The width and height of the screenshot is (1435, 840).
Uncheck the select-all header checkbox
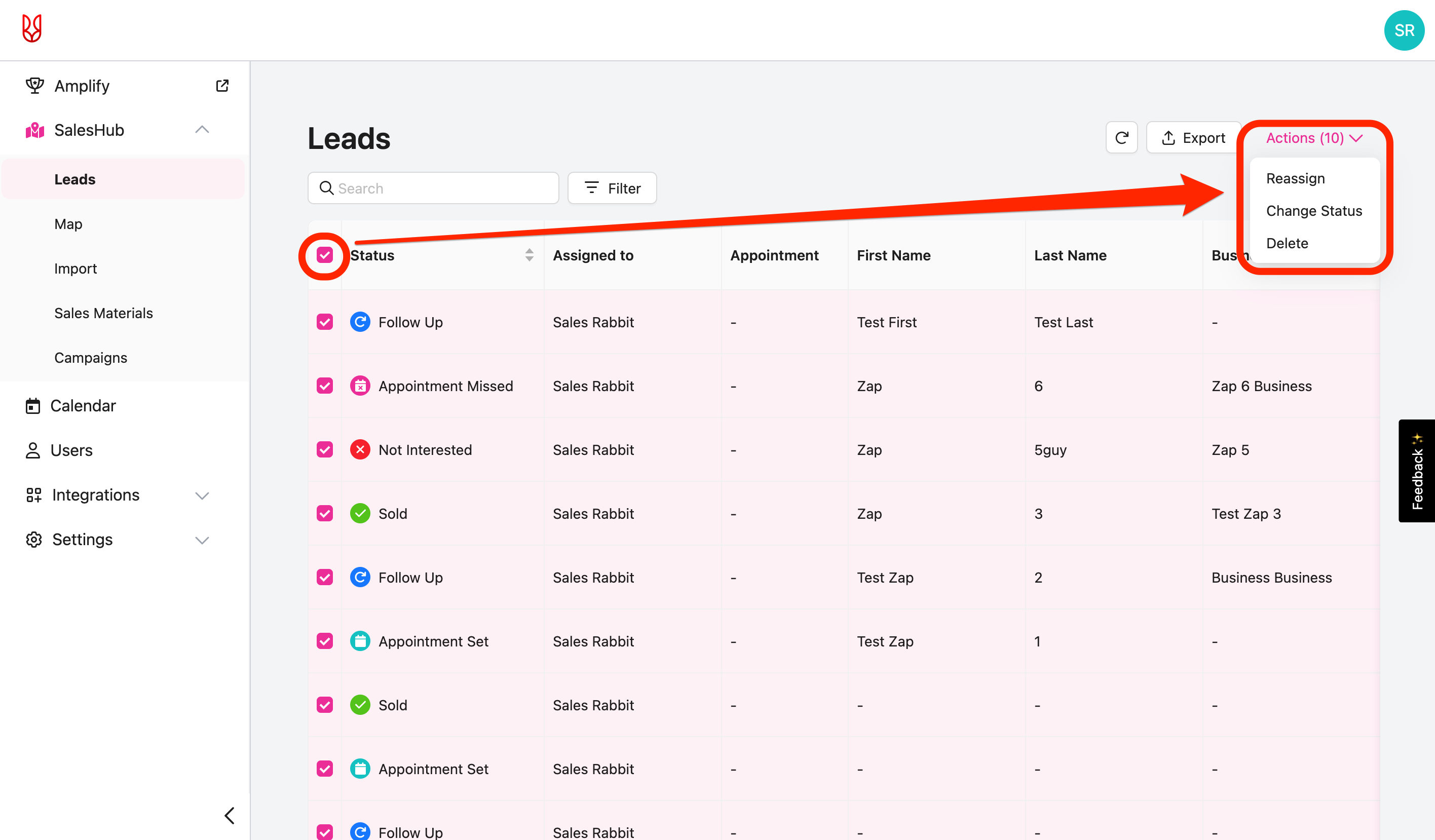coord(325,255)
